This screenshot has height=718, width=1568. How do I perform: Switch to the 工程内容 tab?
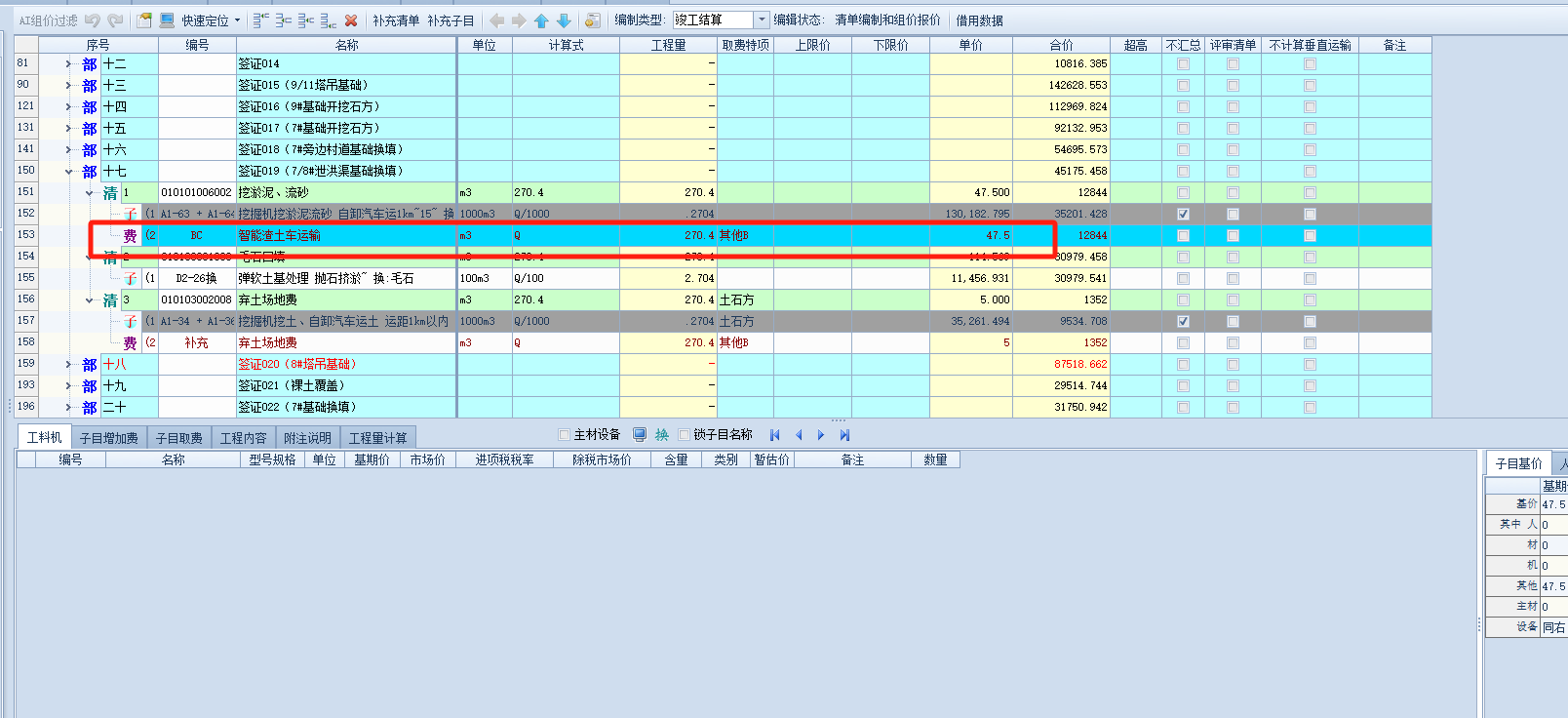244,438
